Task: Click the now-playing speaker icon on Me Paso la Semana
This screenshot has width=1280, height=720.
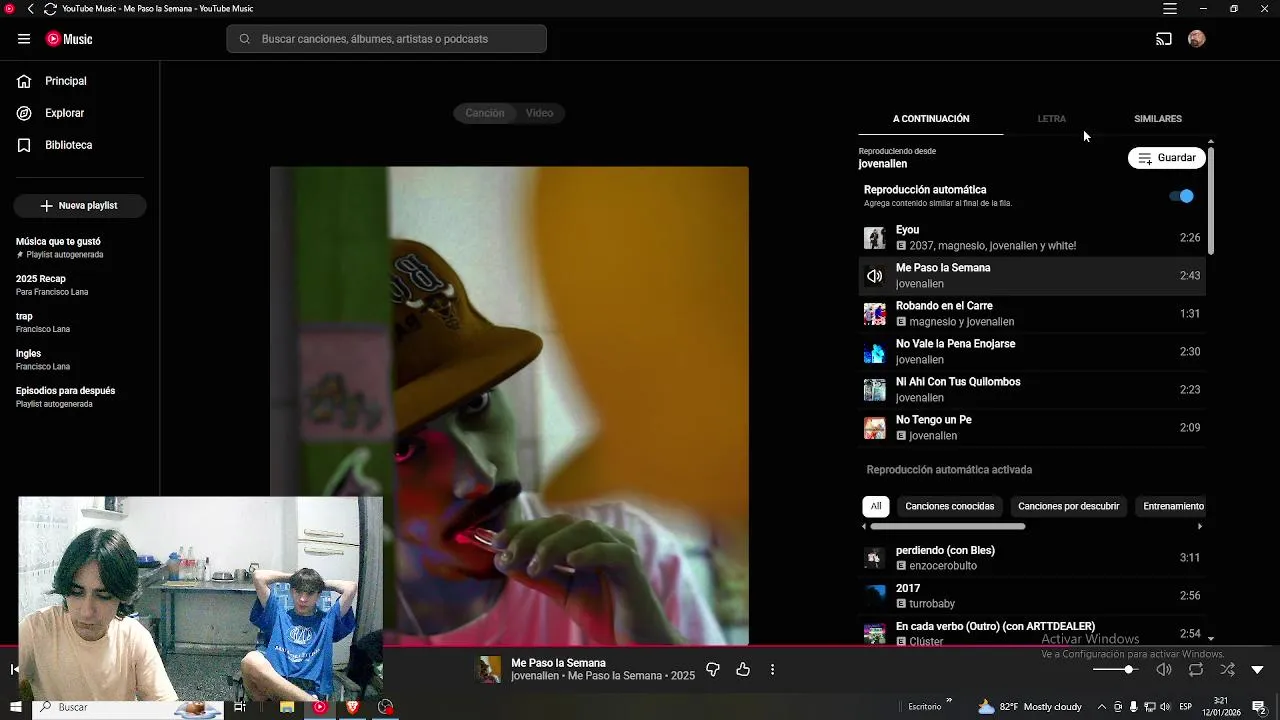Action: (875, 276)
